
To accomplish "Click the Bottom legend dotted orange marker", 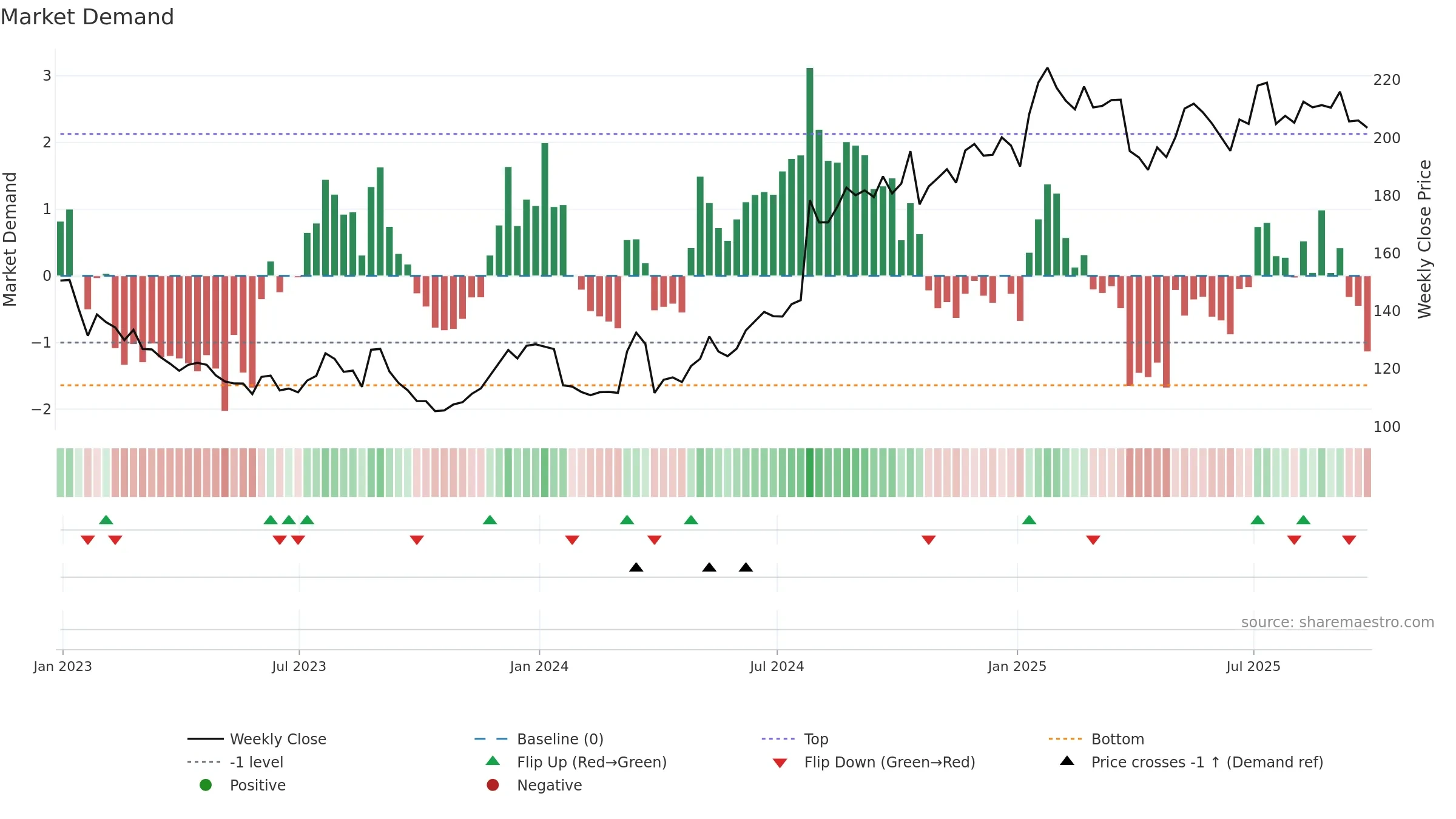I will pyautogui.click(x=1065, y=739).
